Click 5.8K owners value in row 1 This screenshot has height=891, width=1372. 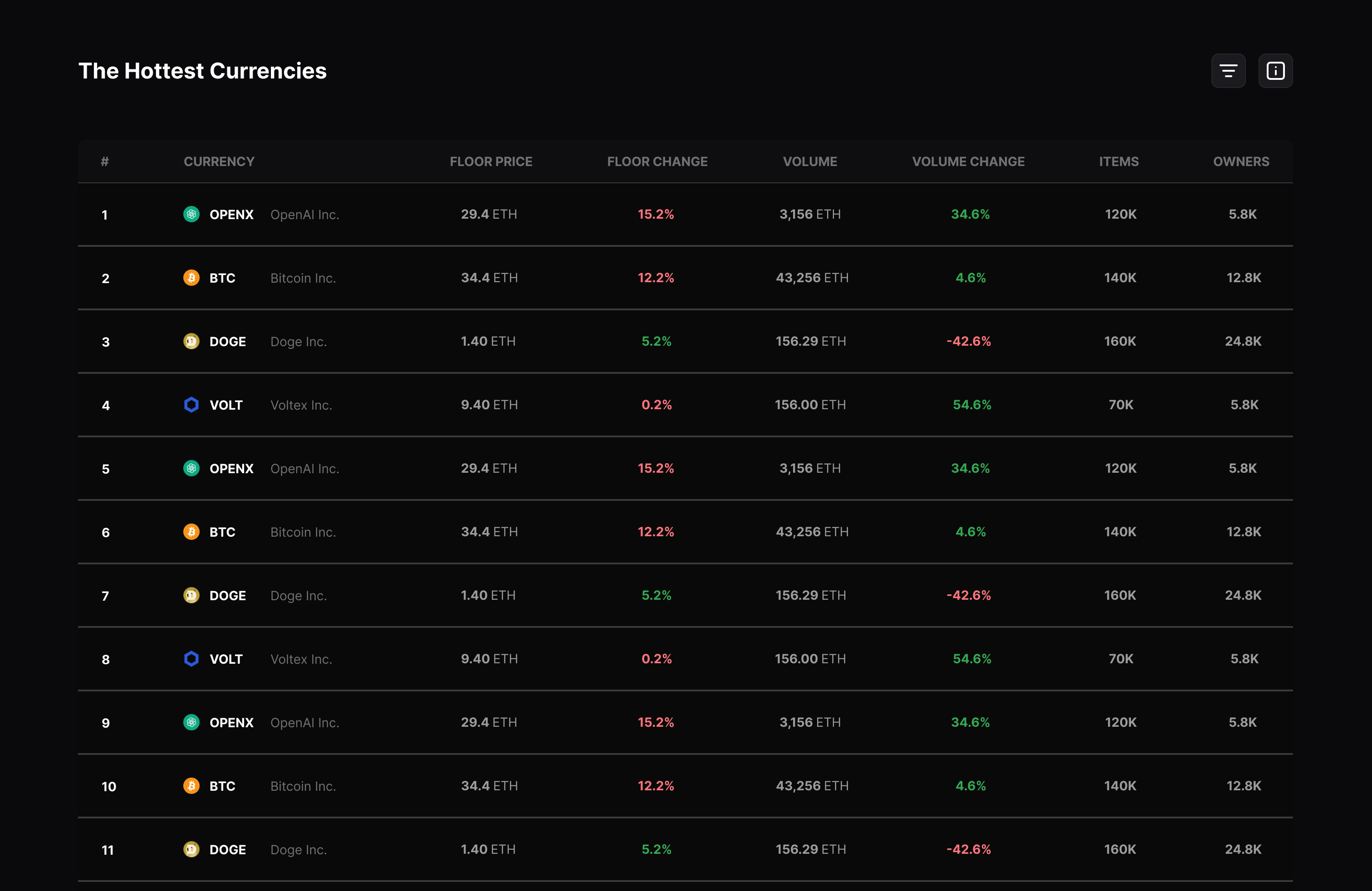[1243, 215]
